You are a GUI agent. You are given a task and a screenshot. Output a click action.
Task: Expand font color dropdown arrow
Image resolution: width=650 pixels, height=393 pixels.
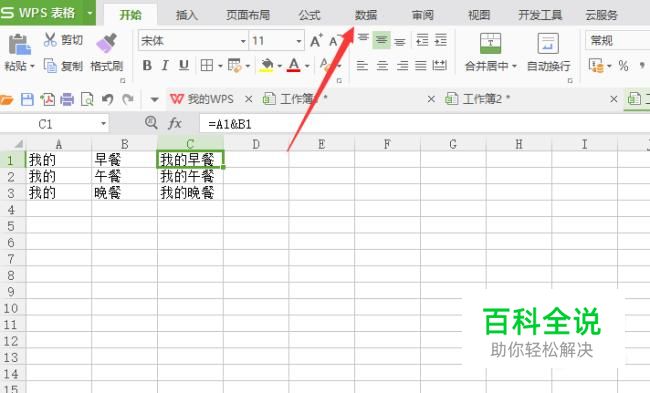(x=307, y=66)
